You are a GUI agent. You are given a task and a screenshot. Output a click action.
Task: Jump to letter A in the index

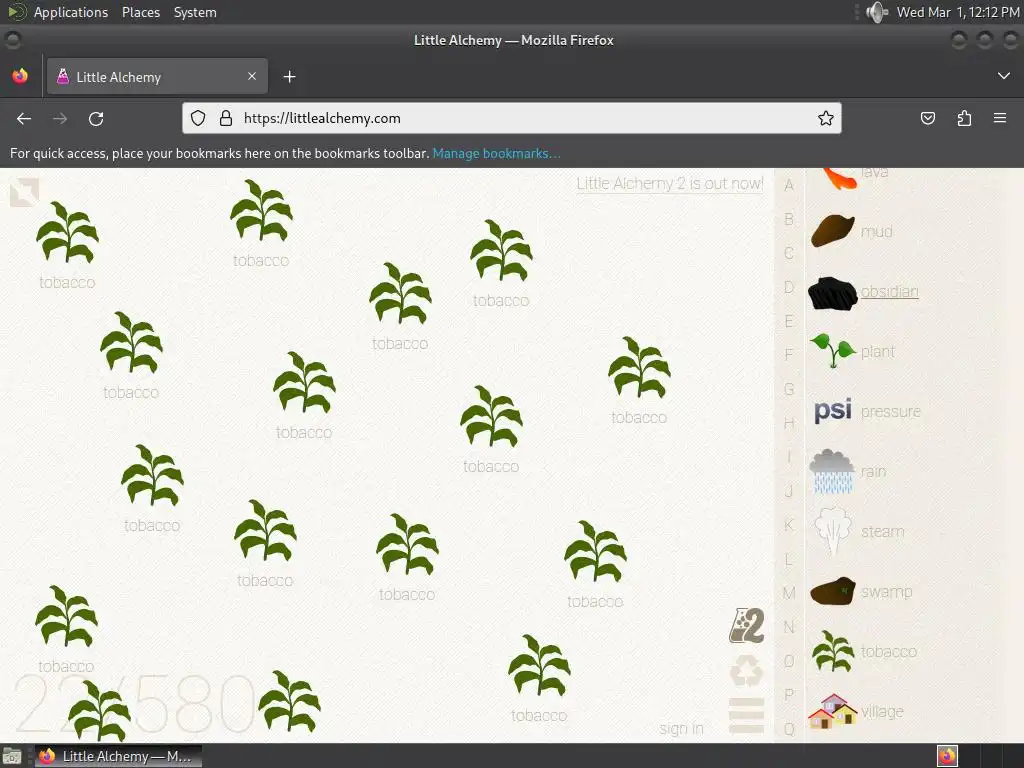click(789, 185)
